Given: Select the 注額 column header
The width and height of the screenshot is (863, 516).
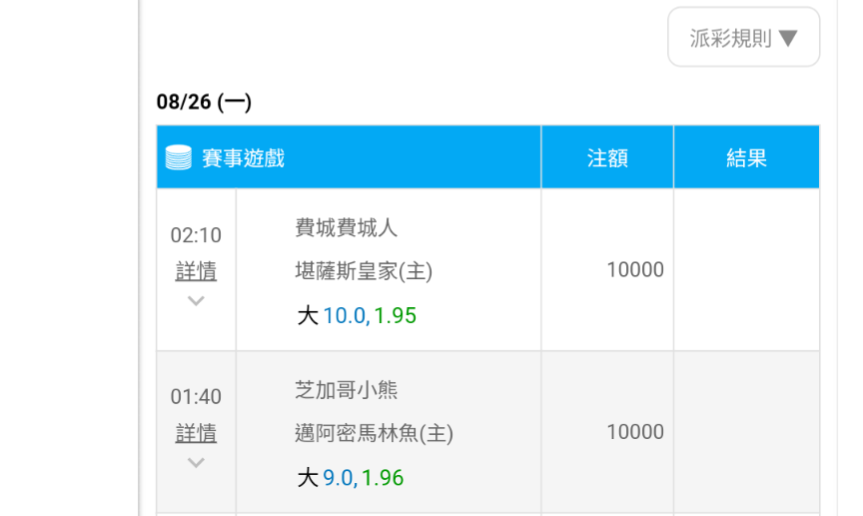Looking at the screenshot, I should [607, 158].
